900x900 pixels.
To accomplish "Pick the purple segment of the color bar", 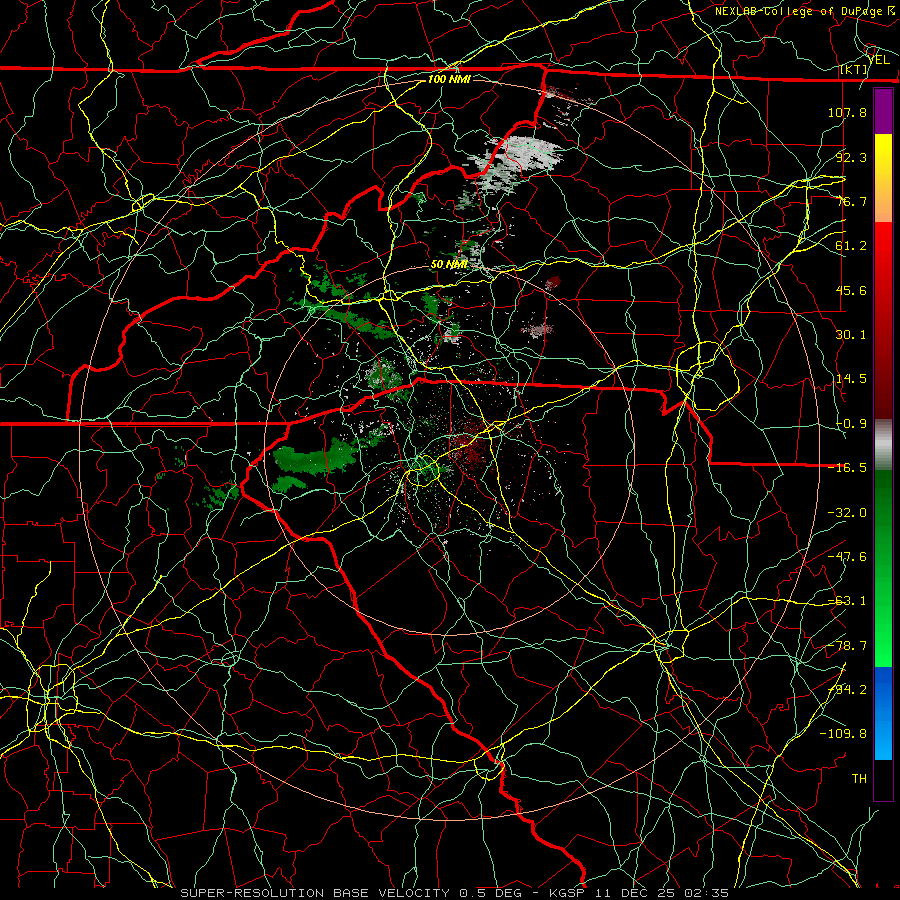I will (x=883, y=111).
